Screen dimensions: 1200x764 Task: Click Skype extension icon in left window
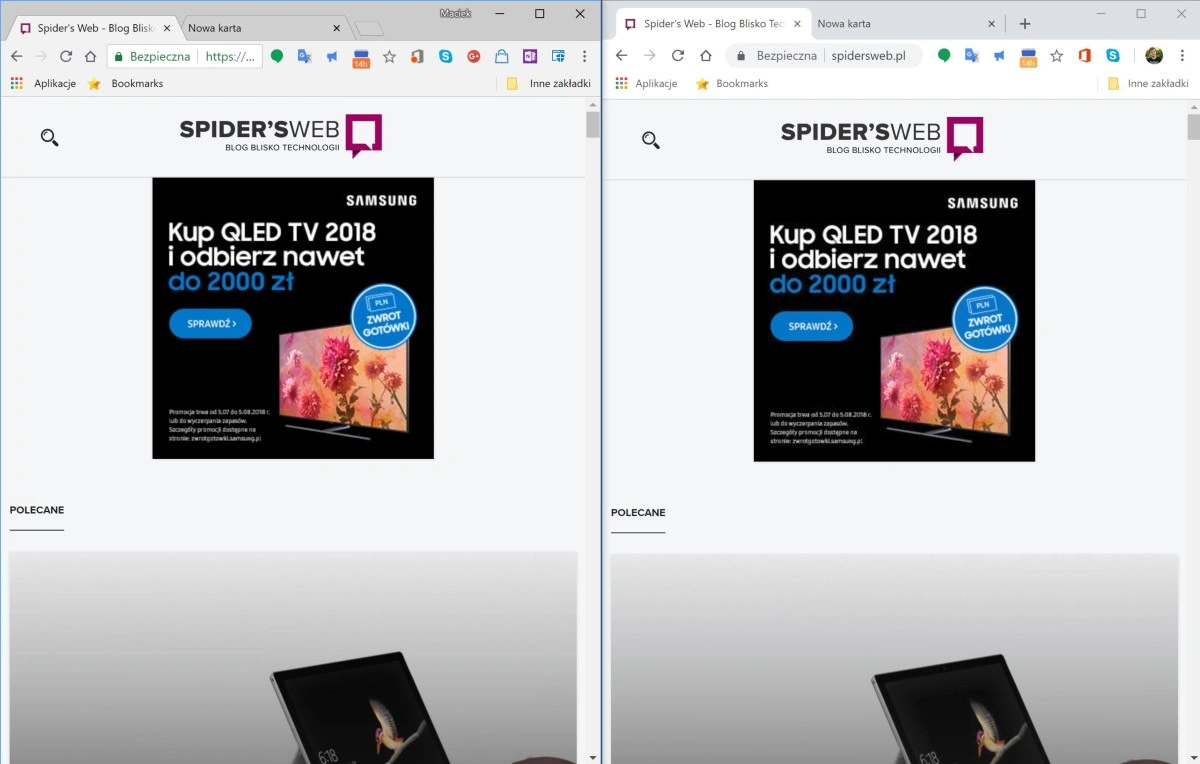[x=446, y=57]
